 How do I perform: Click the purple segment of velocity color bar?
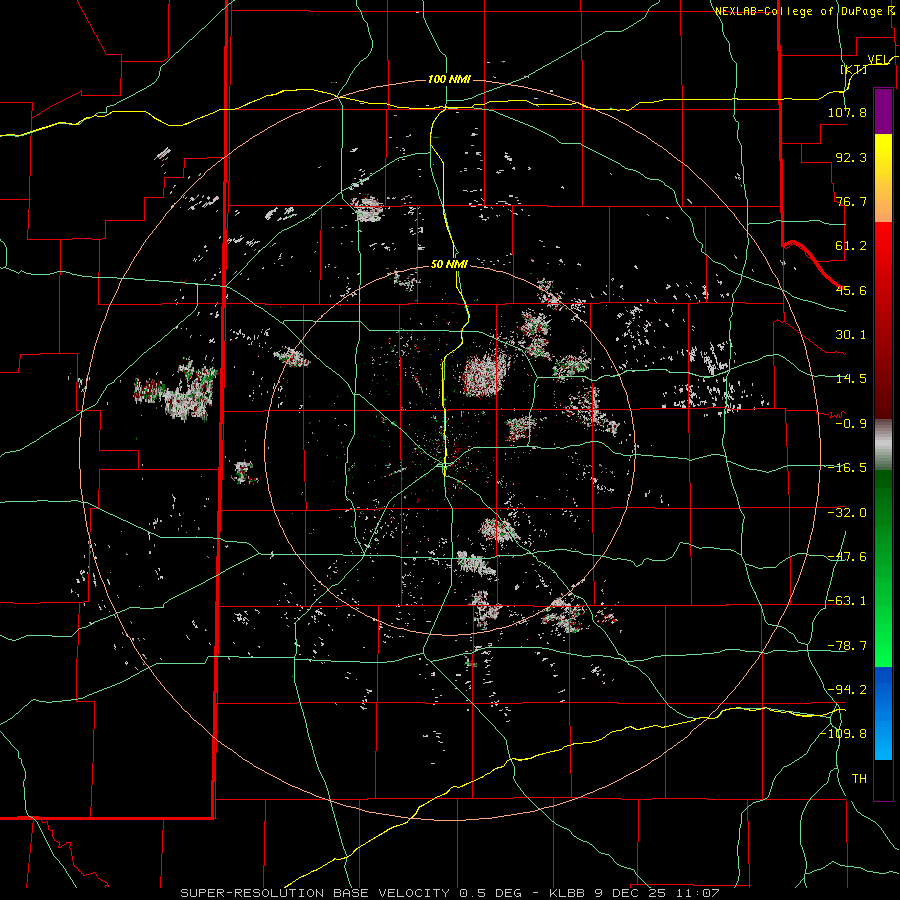pos(883,111)
